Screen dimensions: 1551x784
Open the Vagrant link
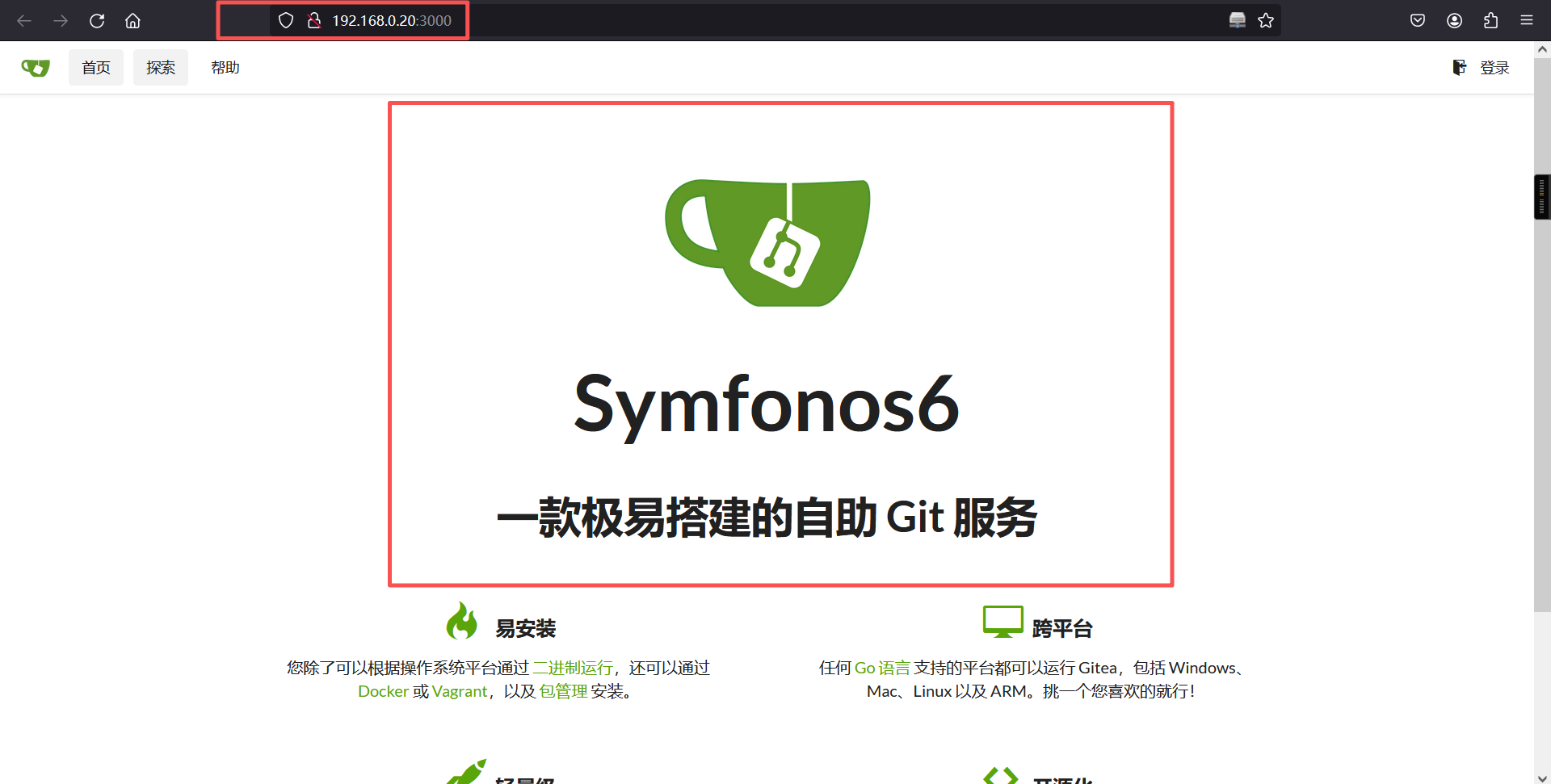coord(460,692)
